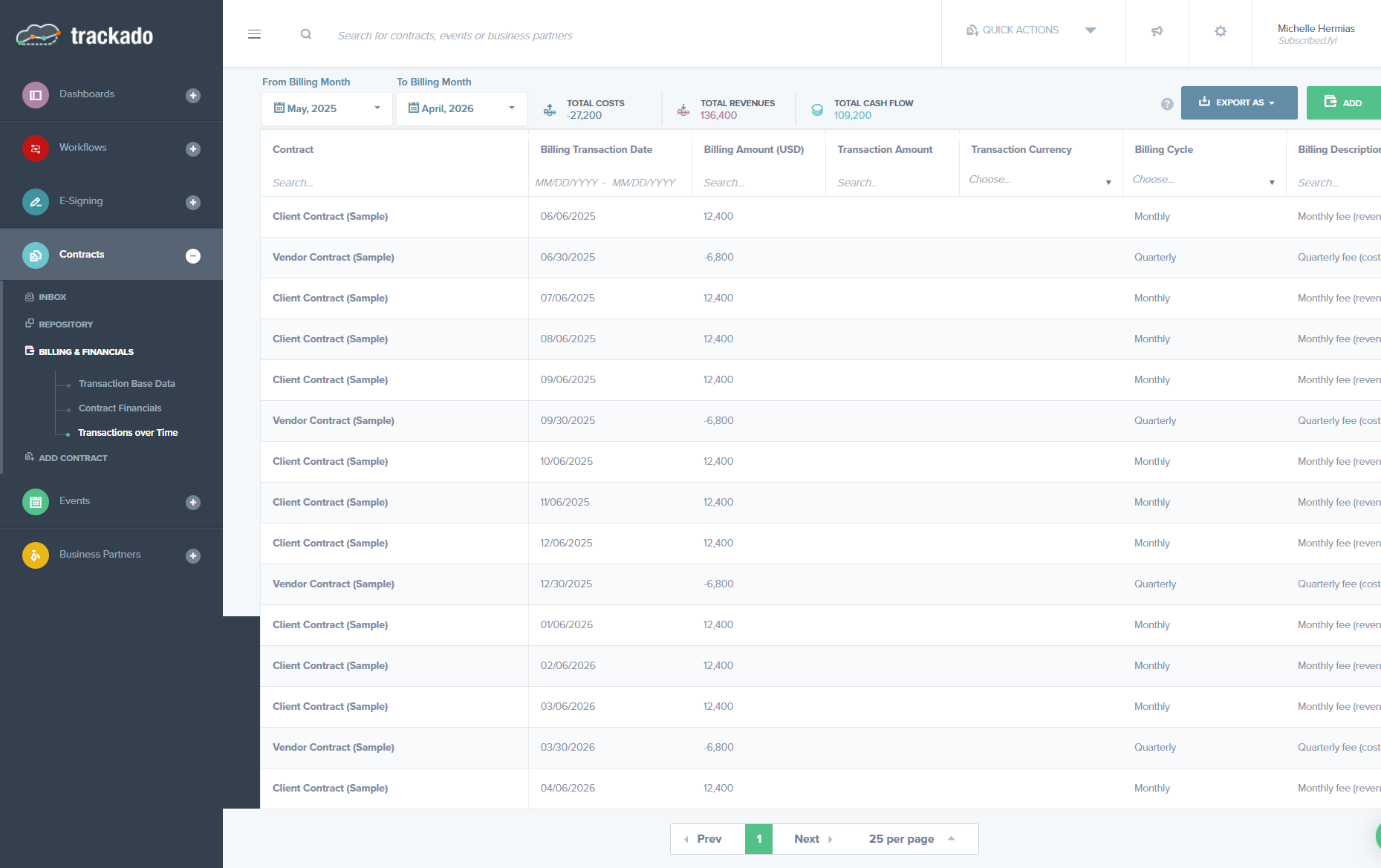Focus the Billing Description search field
Screen dimensions: 1381x868
pos(1337,183)
